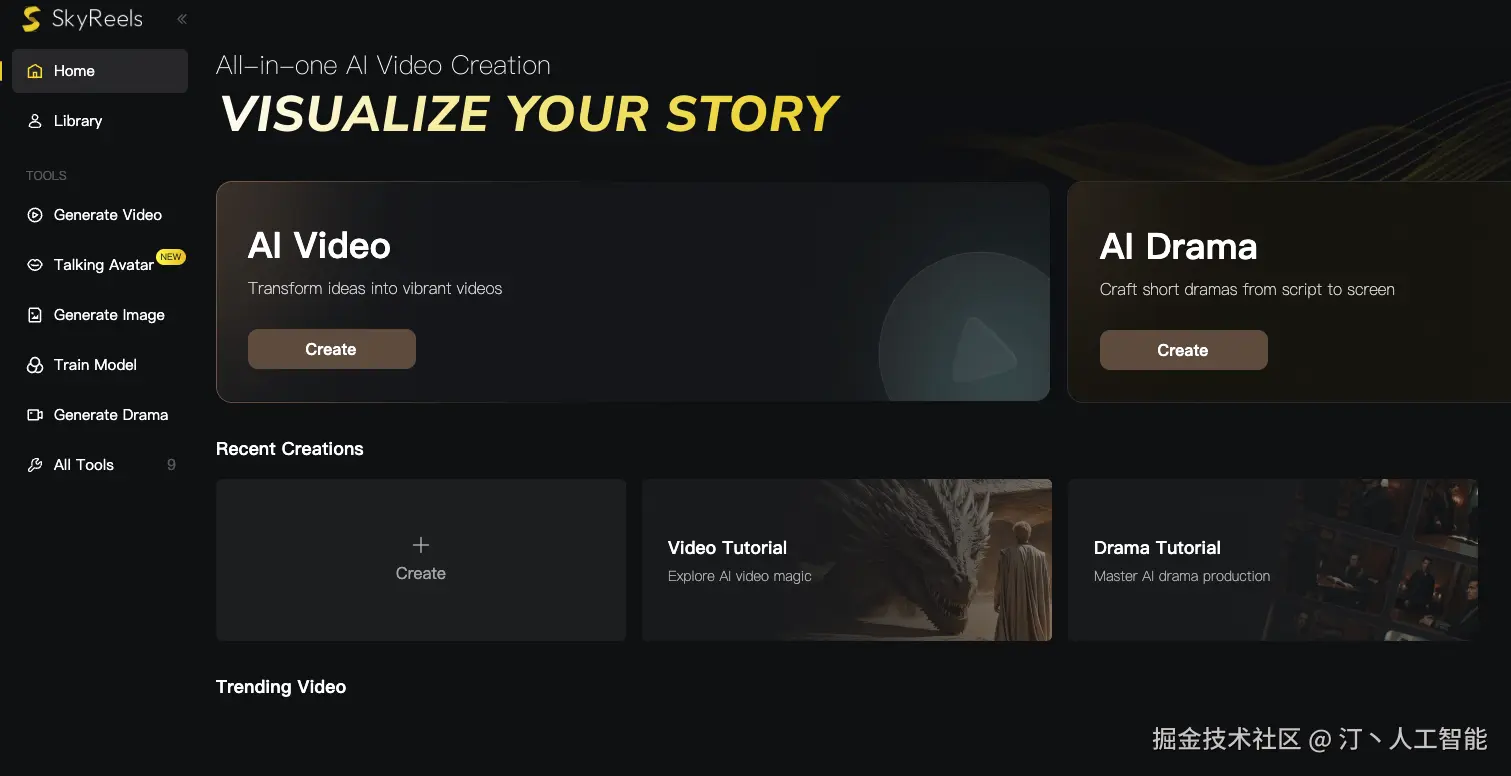Open Train Model via its icon
This screenshot has width=1511, height=776.
35,365
